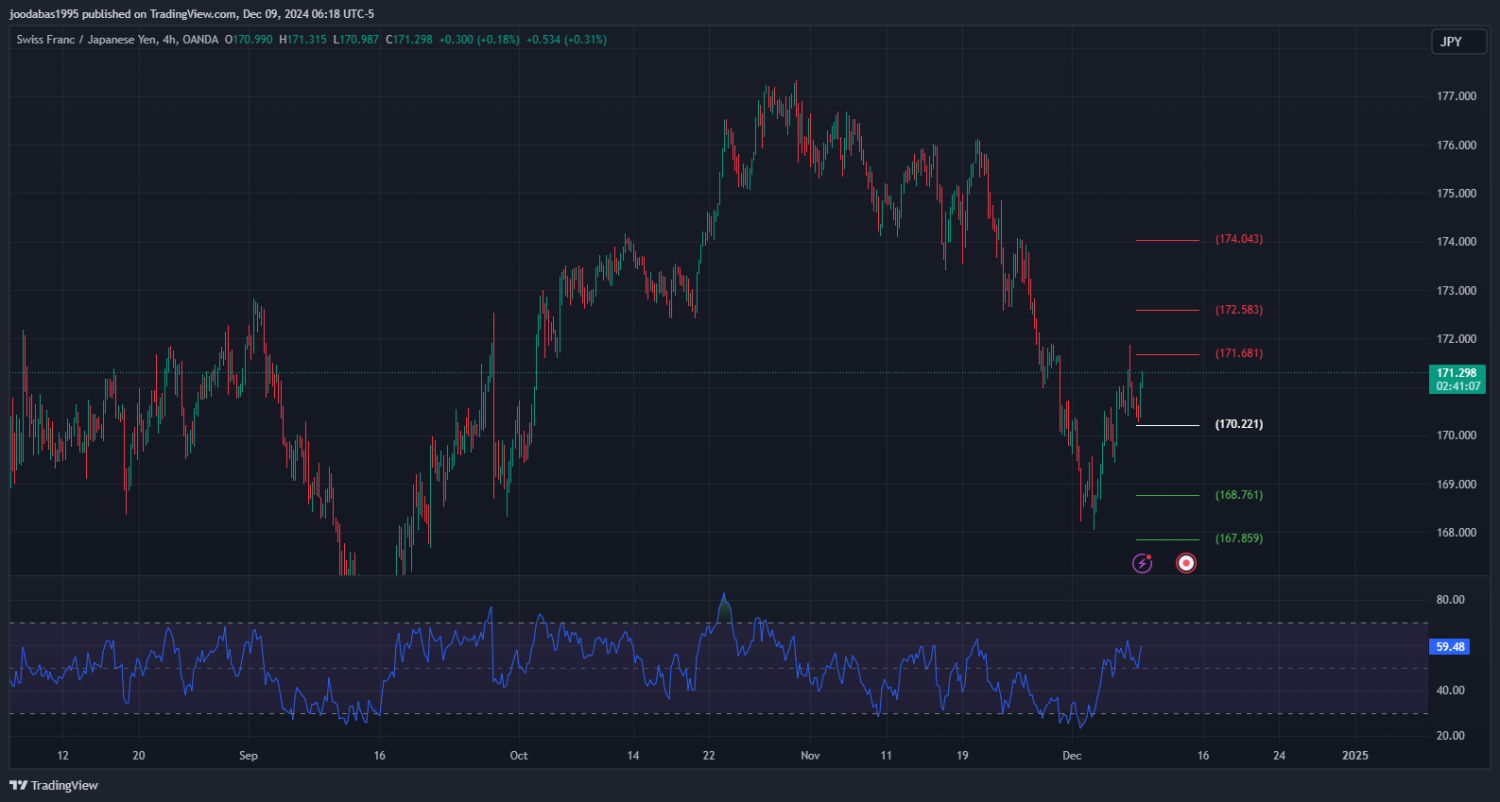Click the purple lightning bolt event icon
Viewport: 1500px width, 802px height.
pos(1142,563)
